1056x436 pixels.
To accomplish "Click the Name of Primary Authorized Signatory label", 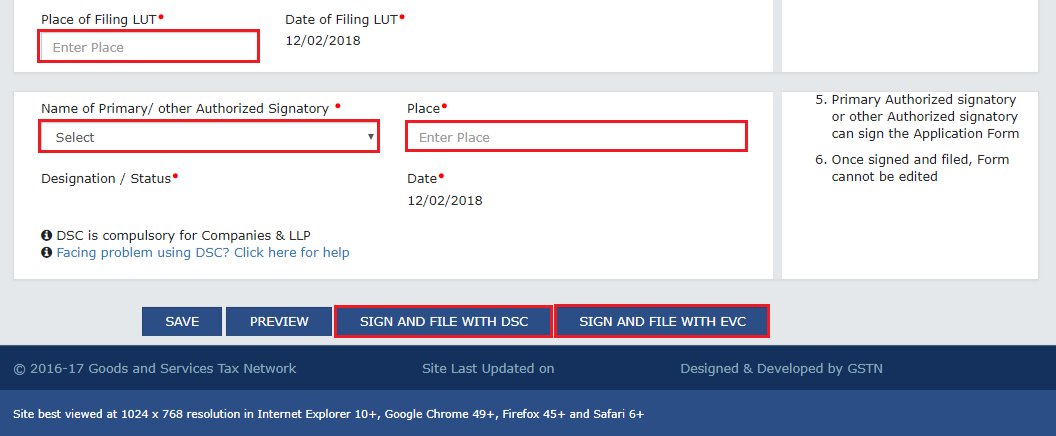I will pyautogui.click(x=185, y=108).
